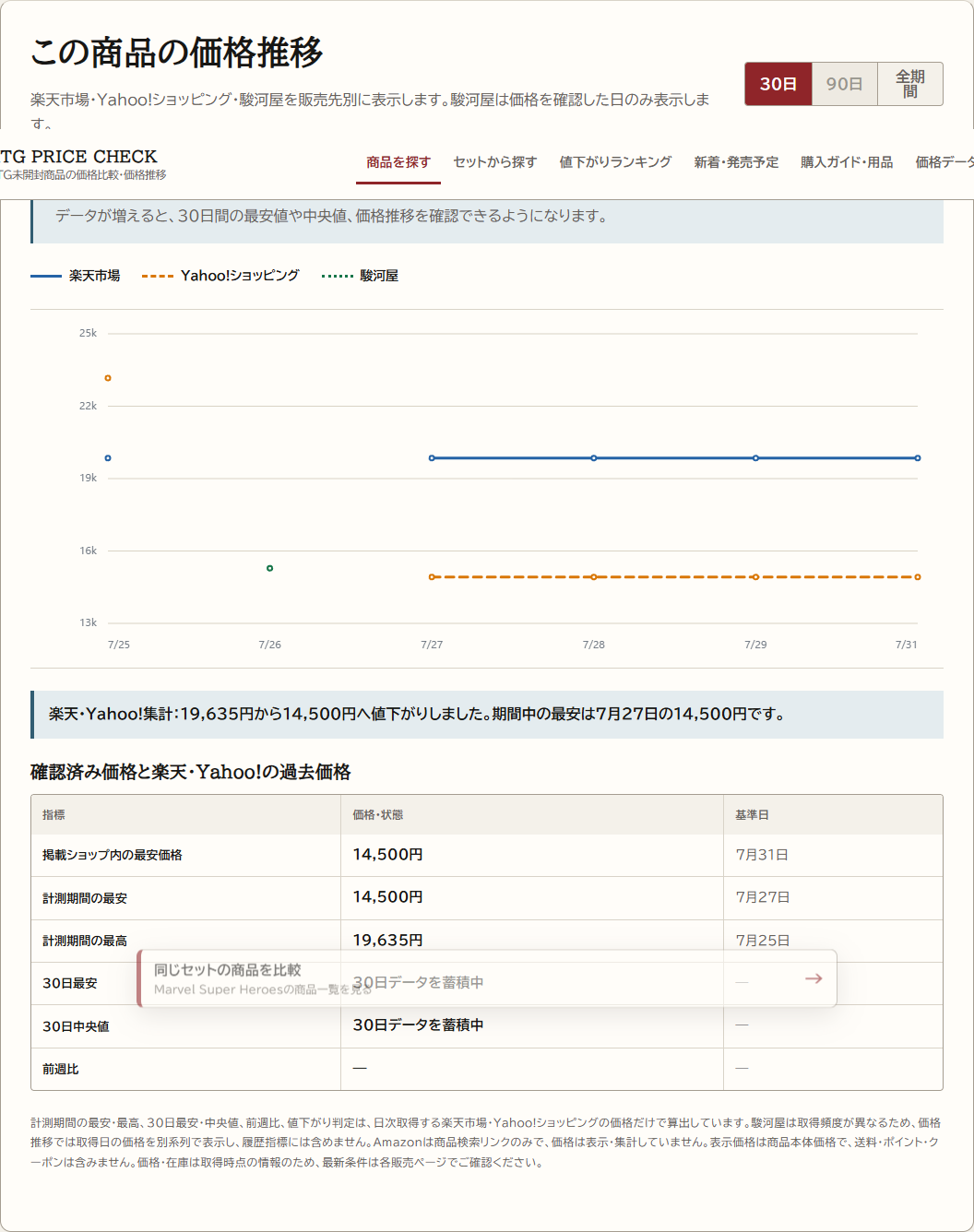
Task: Click the 楽天市場 data point at 7/27
Action: tap(432, 458)
